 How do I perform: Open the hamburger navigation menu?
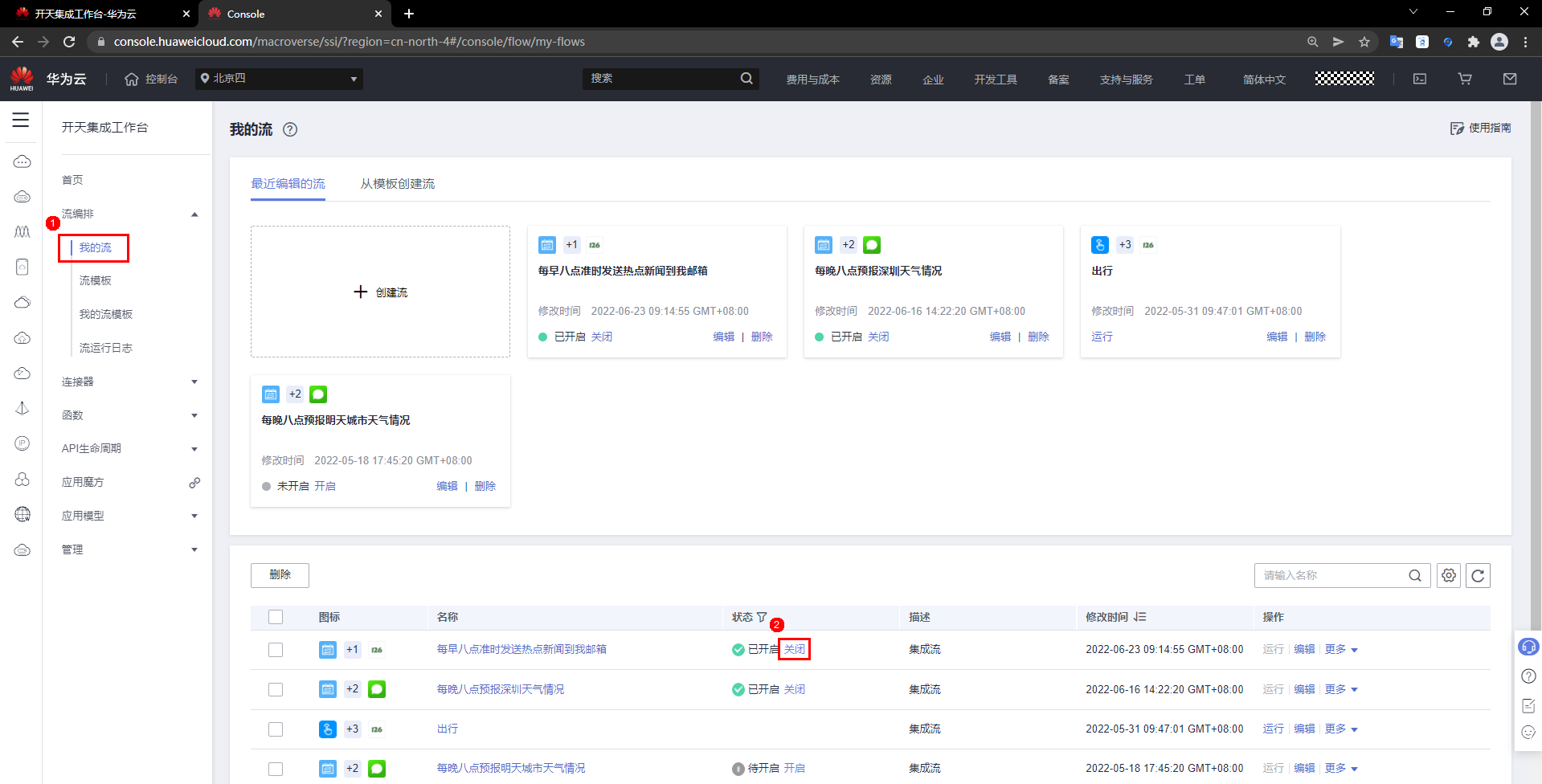(x=21, y=120)
